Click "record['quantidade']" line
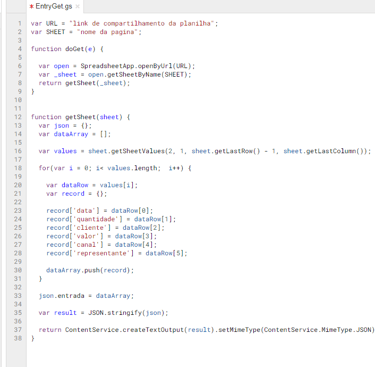This screenshot has width=375, height=367. click(111, 219)
